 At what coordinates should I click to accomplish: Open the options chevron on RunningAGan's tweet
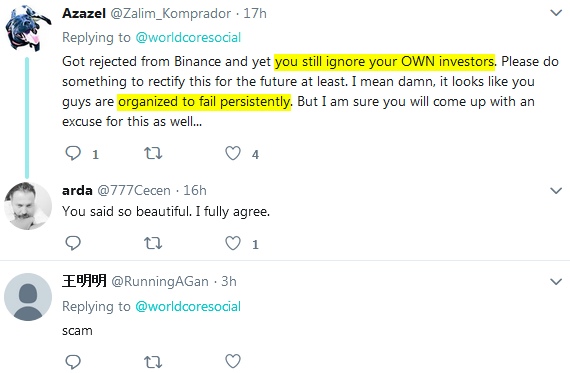click(556, 281)
